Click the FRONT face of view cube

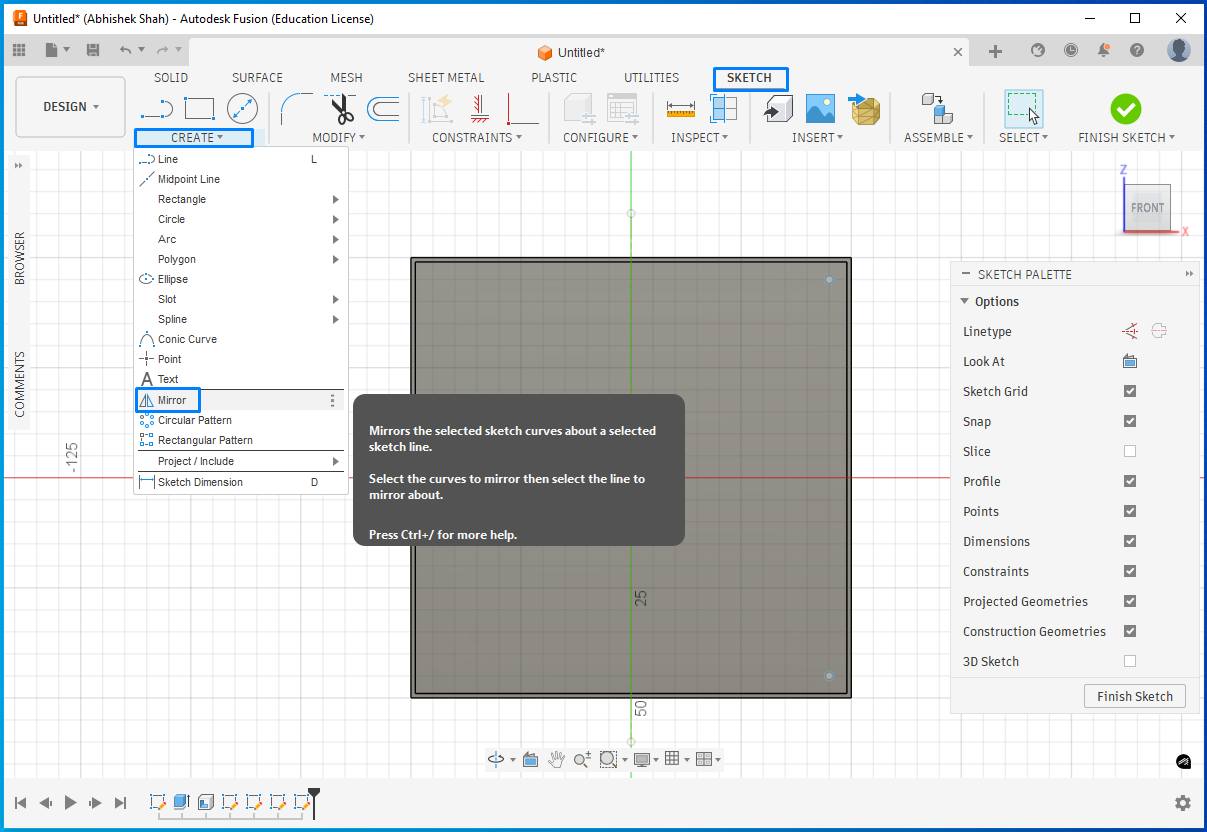[1147, 208]
